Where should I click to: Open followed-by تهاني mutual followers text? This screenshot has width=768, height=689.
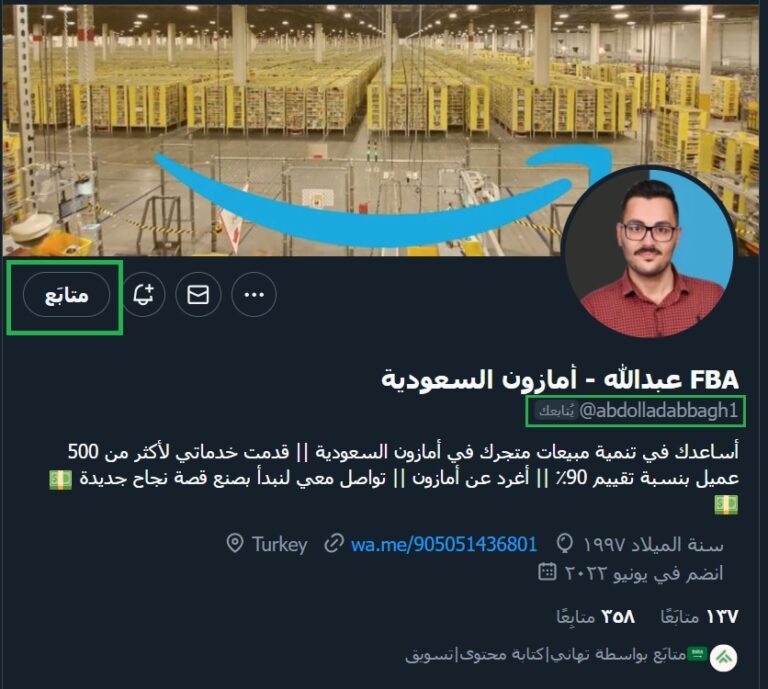click(546, 655)
